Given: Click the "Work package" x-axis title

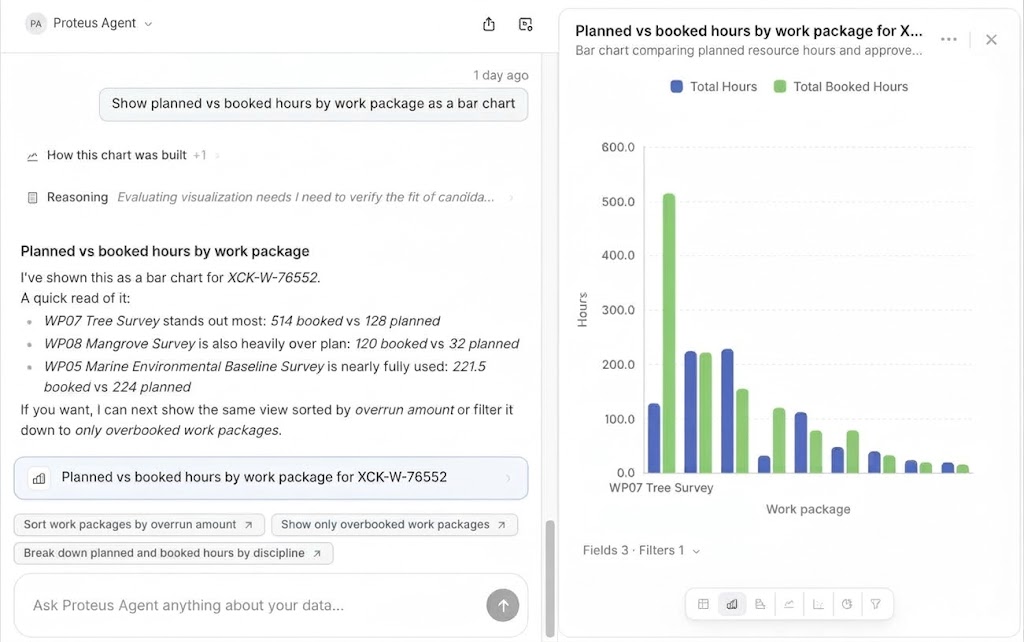Looking at the screenshot, I should (x=808, y=509).
